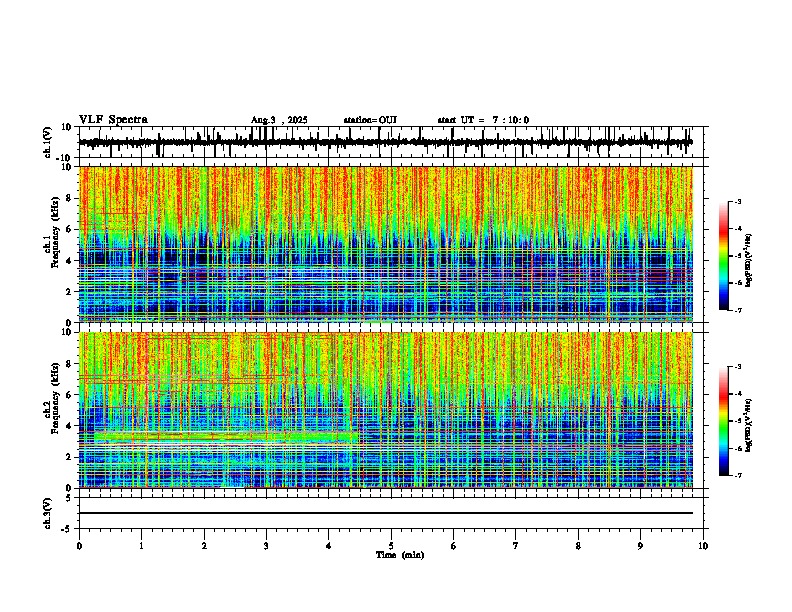Click time axis tick label "7"
Screen dimensions: 792x612
(516, 546)
